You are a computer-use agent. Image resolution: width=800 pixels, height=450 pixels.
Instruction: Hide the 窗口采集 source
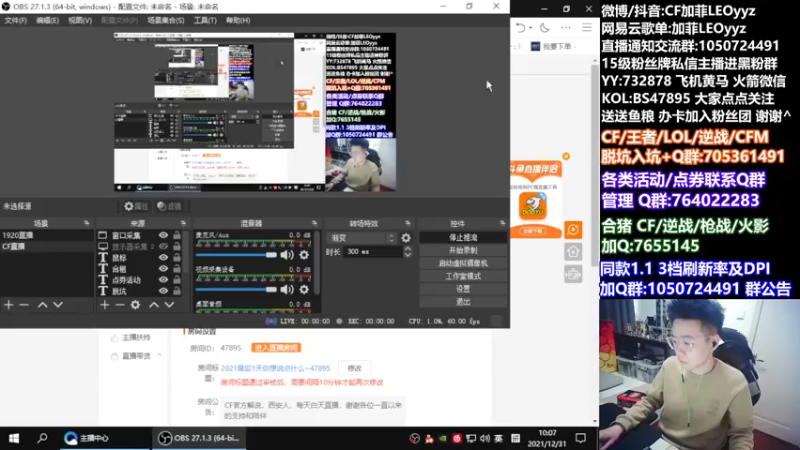click(163, 235)
